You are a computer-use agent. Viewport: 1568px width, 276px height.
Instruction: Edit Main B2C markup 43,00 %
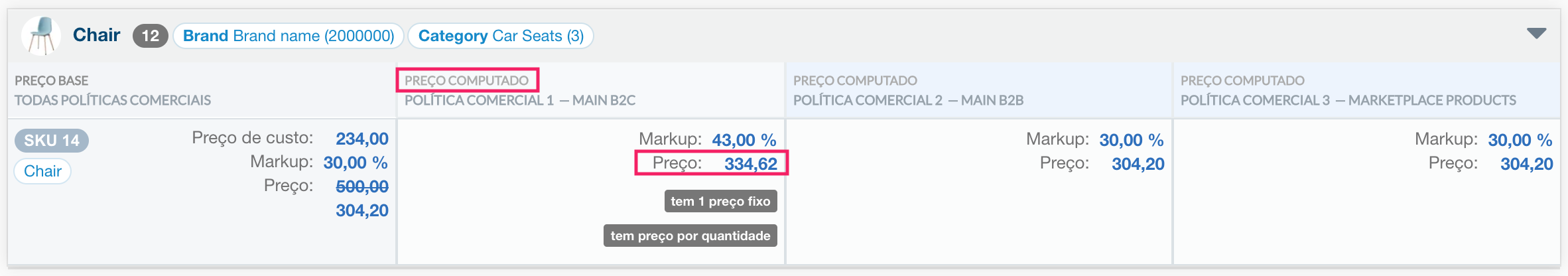[744, 140]
